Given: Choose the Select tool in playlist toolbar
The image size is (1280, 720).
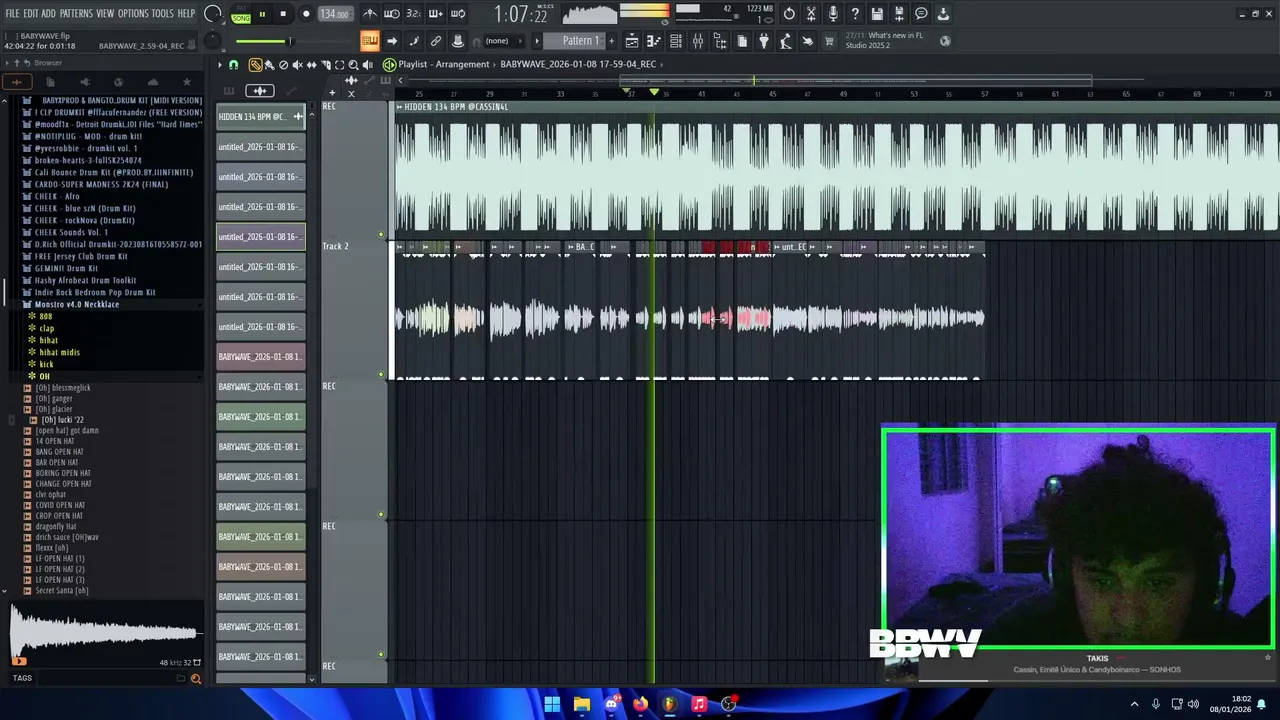Looking at the screenshot, I should [x=340, y=64].
